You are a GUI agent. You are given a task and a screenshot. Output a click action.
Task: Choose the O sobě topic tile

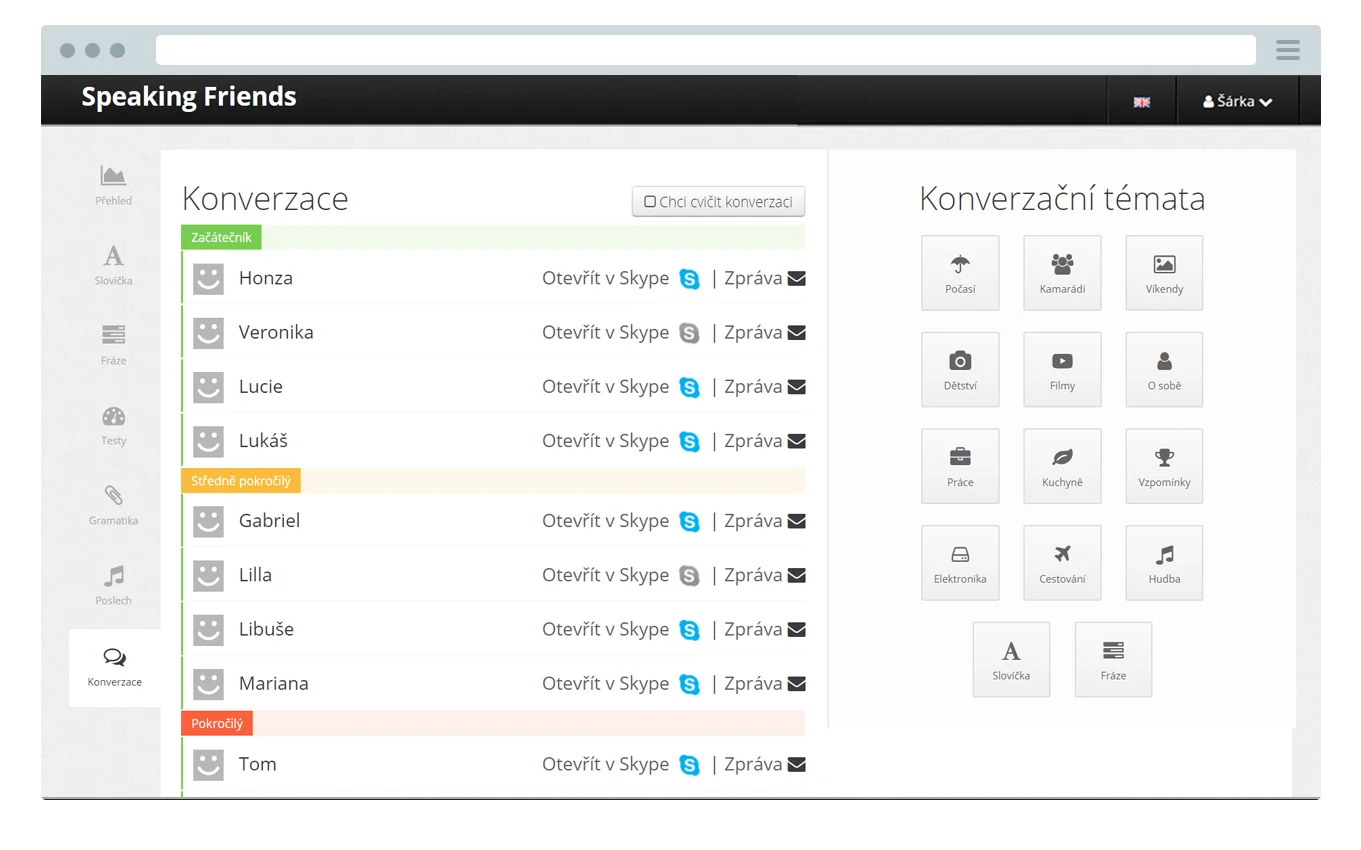tap(1164, 369)
